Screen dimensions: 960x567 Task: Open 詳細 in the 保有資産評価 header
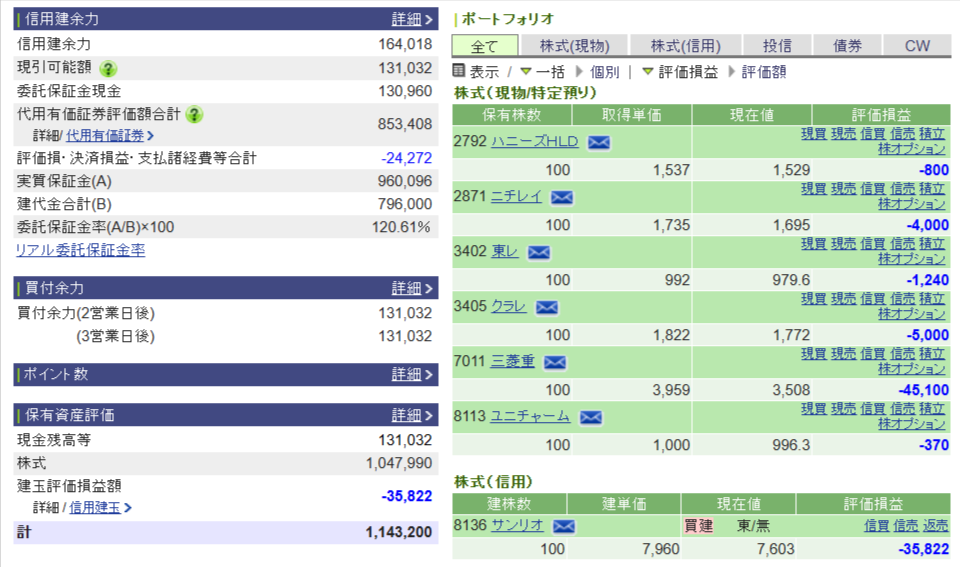(407, 415)
